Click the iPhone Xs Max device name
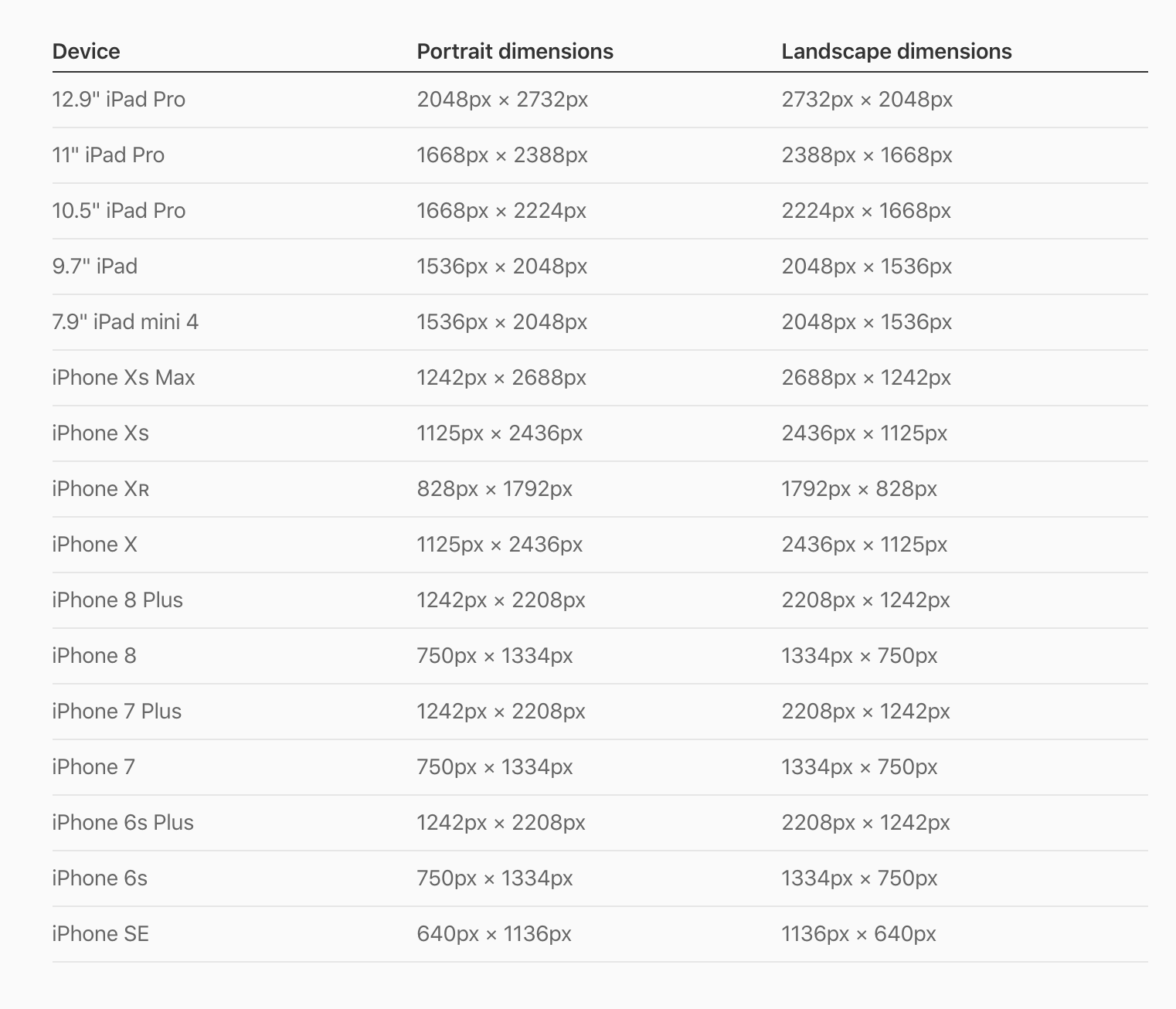This screenshot has height=1009, width=1176. pyautogui.click(x=124, y=378)
